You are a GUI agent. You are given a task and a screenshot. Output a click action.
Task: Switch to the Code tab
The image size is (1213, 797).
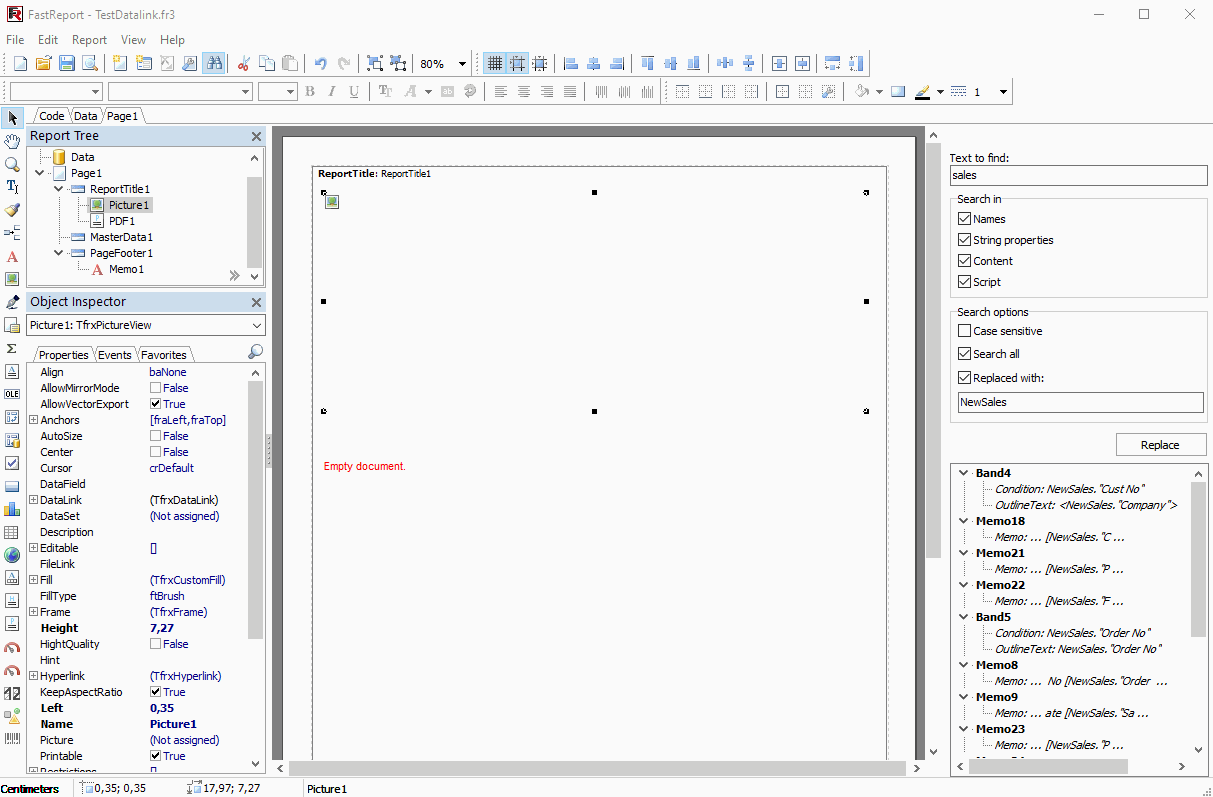click(x=50, y=115)
